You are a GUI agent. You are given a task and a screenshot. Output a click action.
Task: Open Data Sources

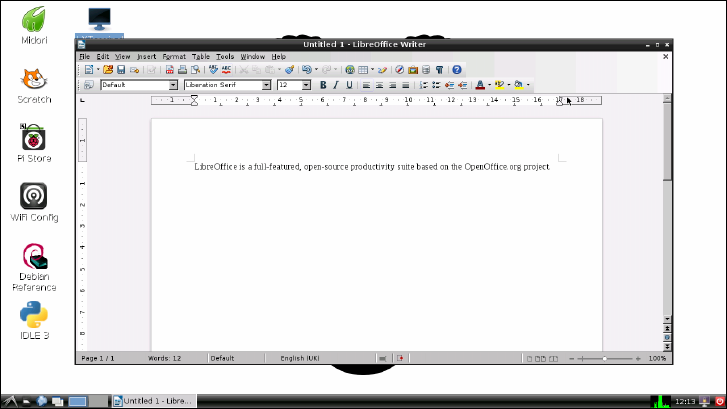pyautogui.click(x=426, y=70)
